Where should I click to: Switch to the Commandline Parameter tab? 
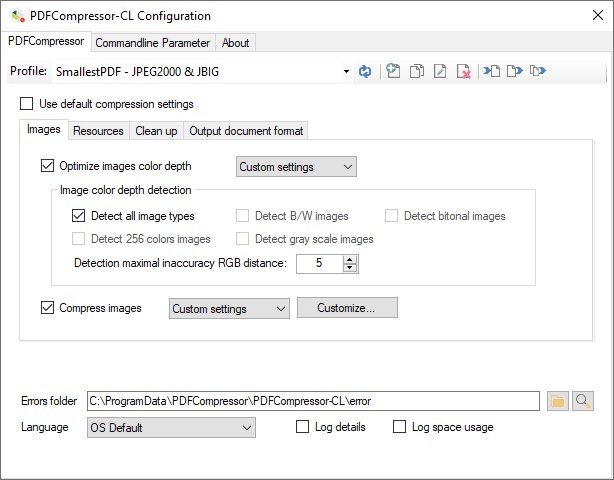click(x=152, y=43)
